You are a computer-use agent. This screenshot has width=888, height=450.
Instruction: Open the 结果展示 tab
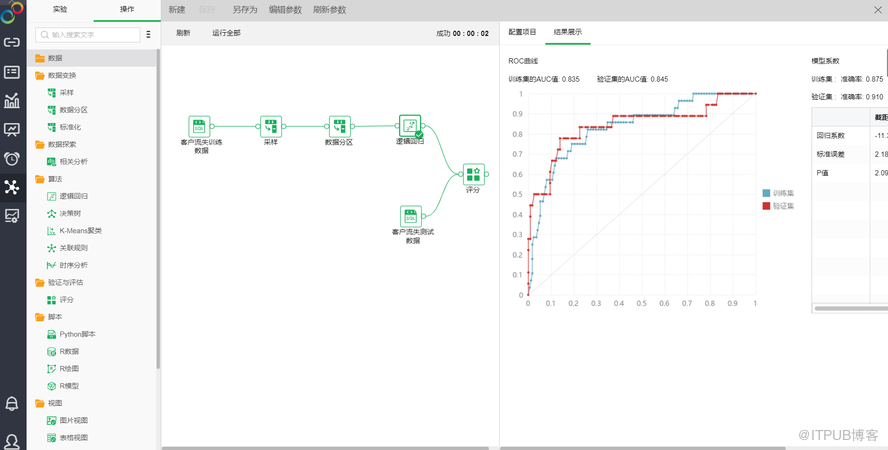568,32
